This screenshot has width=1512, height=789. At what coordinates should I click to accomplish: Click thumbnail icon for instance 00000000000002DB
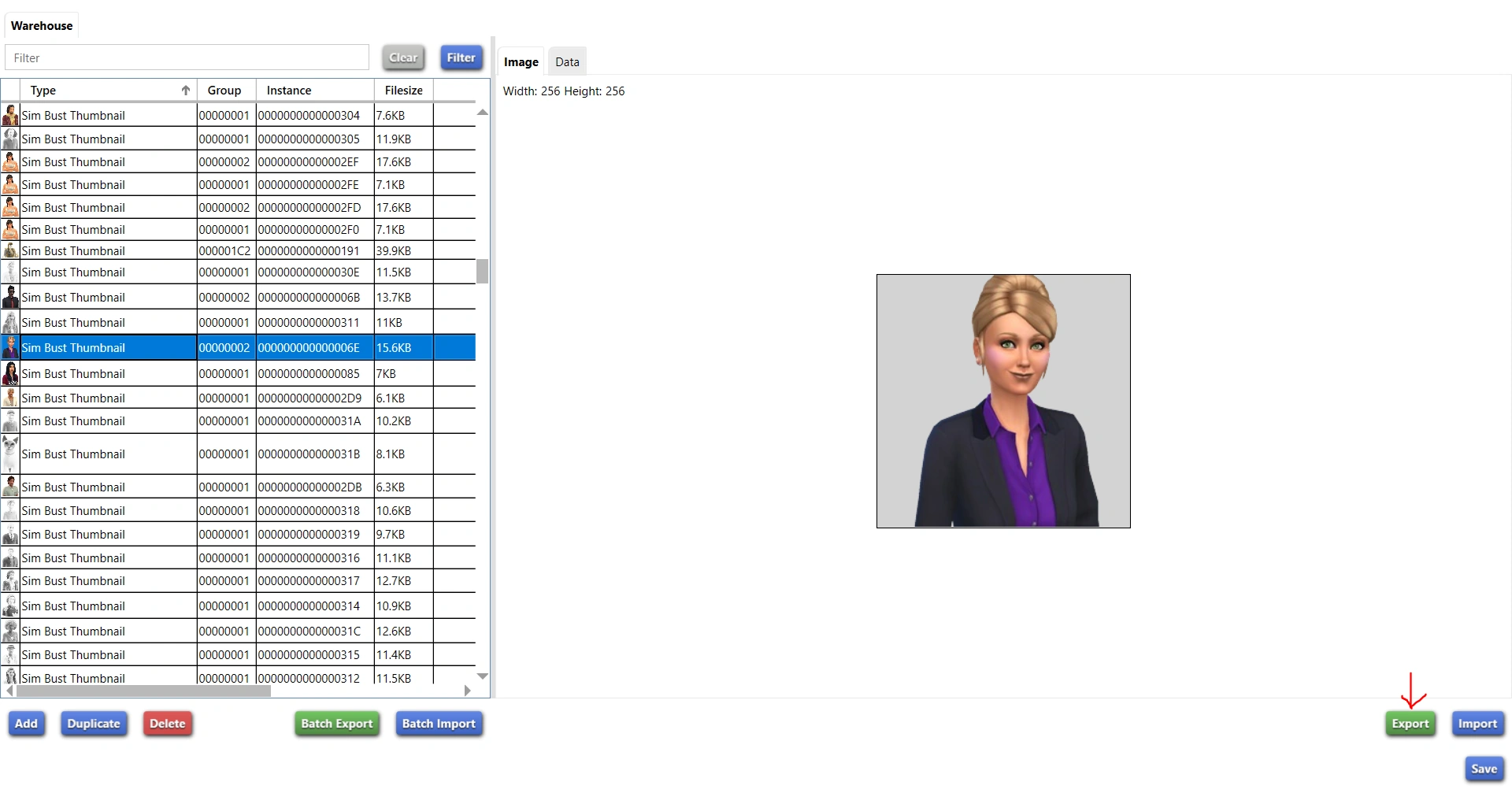[x=10, y=487]
